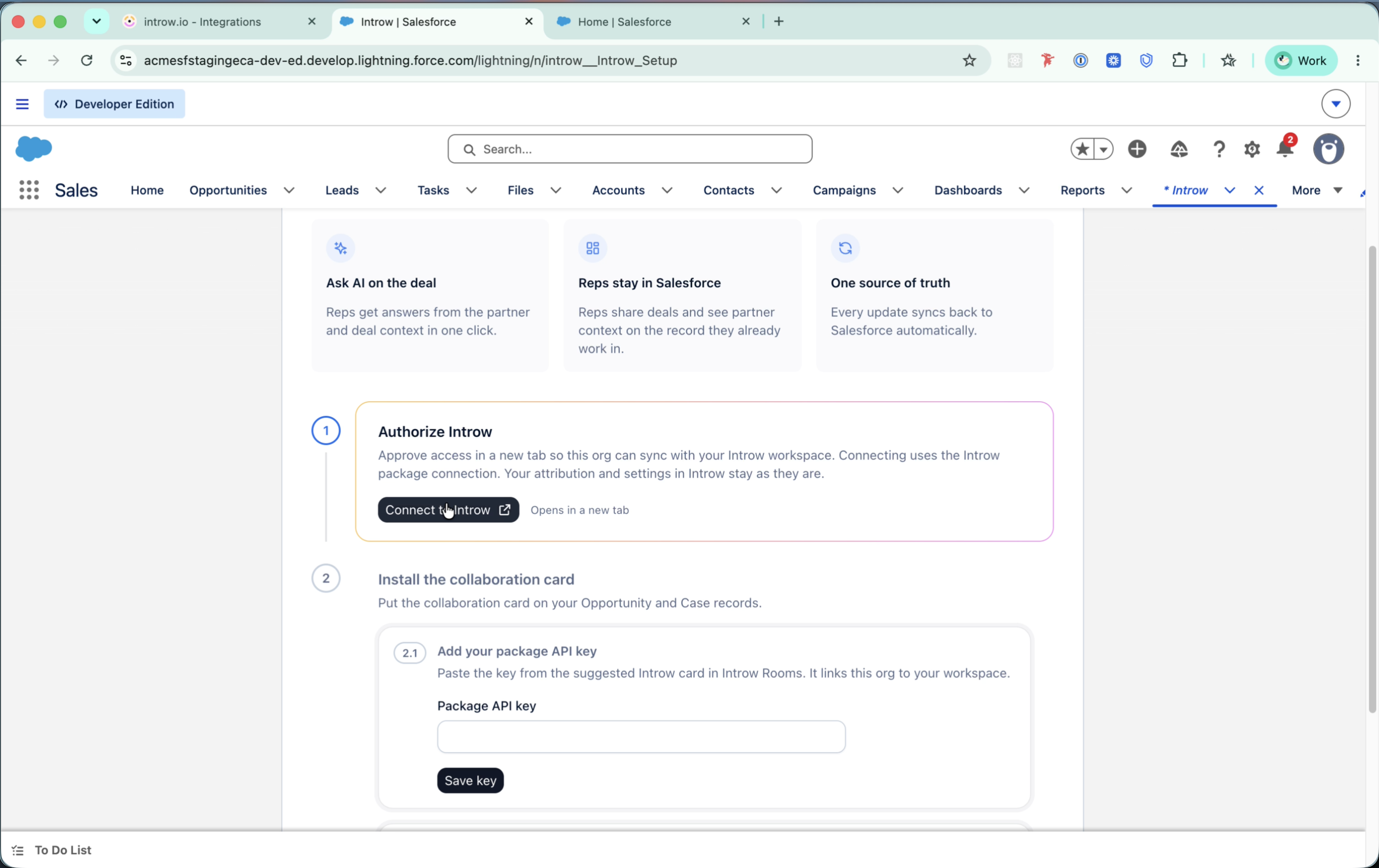Click the Salesforce cloud logo
Image resolution: width=1379 pixels, height=868 pixels.
[34, 149]
